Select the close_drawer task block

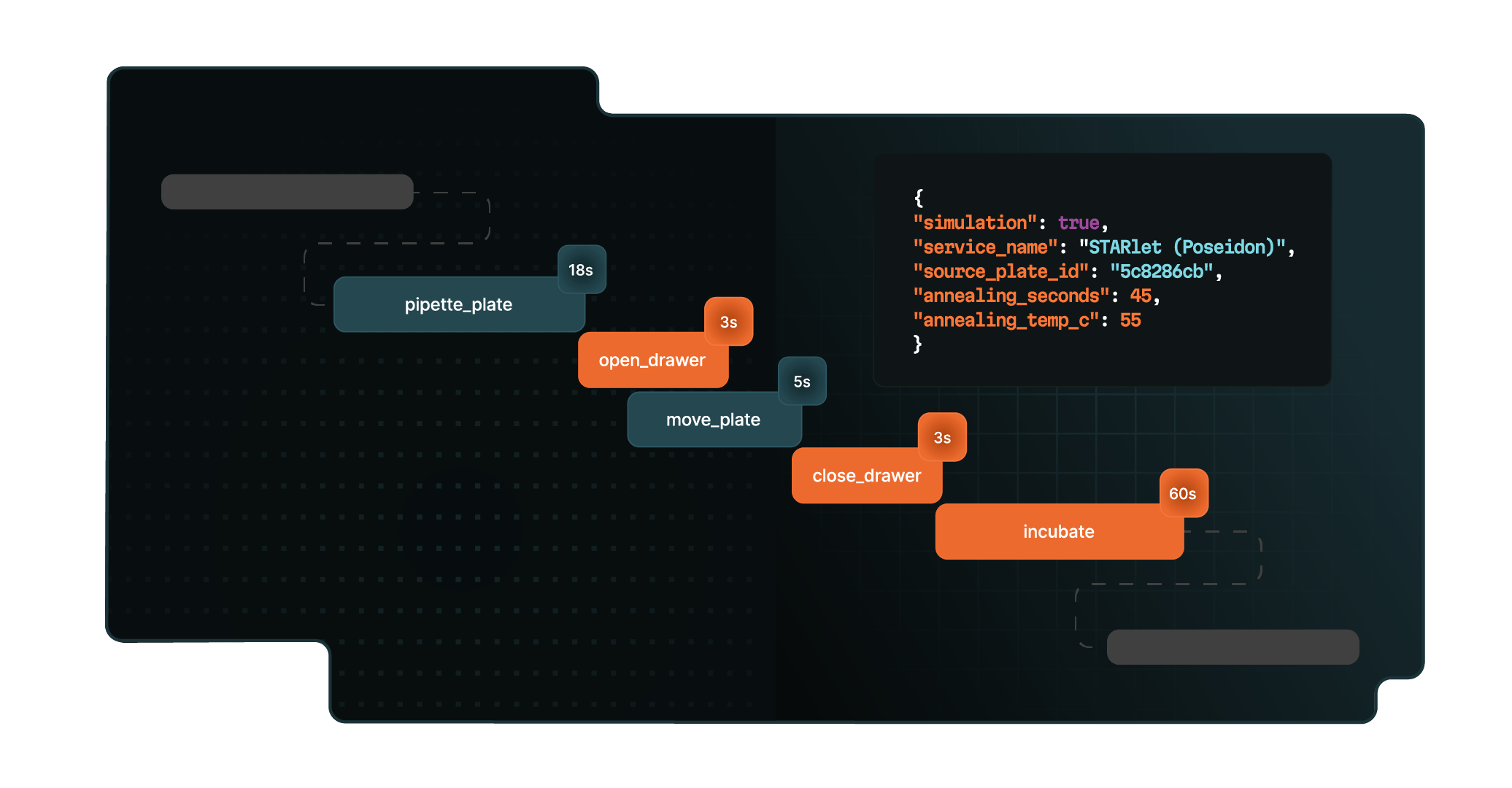[x=866, y=475]
